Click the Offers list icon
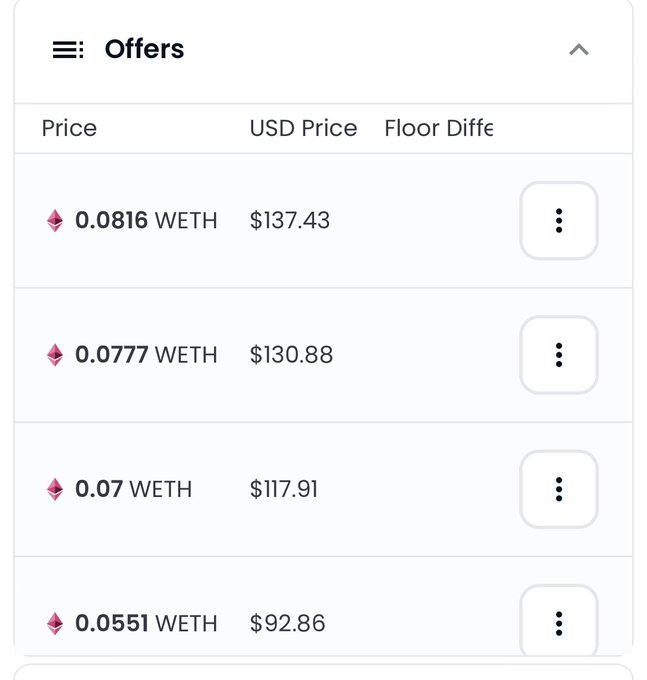Image resolution: width=647 pixels, height=680 pixels. pos(68,49)
